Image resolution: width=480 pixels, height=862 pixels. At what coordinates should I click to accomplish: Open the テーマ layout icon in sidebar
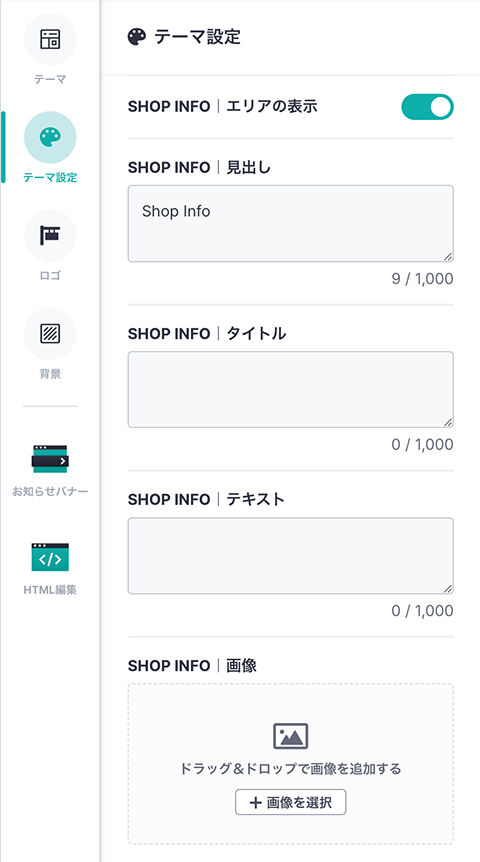(x=50, y=39)
